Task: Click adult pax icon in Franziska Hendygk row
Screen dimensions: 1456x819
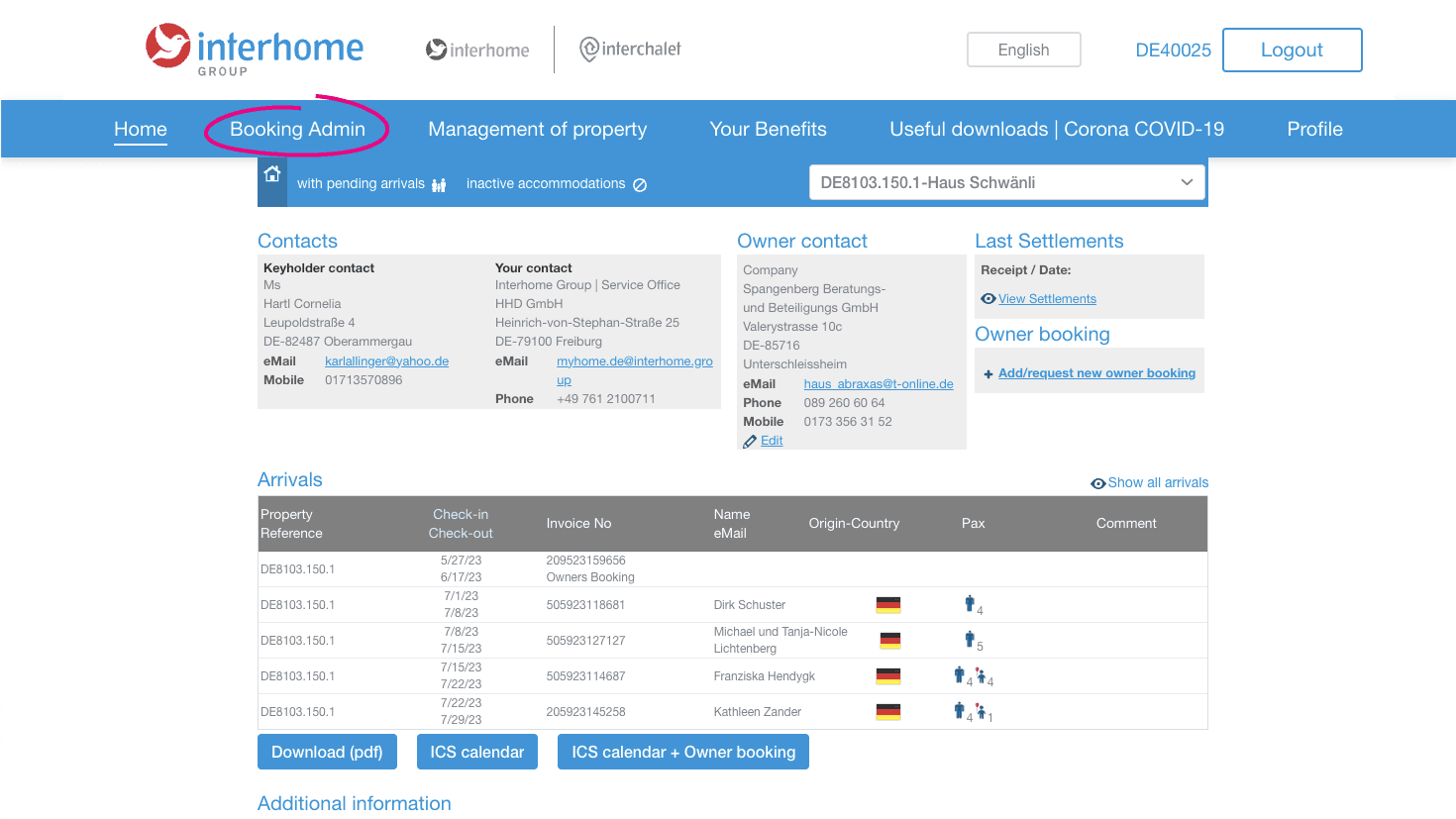Action: pyautogui.click(x=959, y=674)
